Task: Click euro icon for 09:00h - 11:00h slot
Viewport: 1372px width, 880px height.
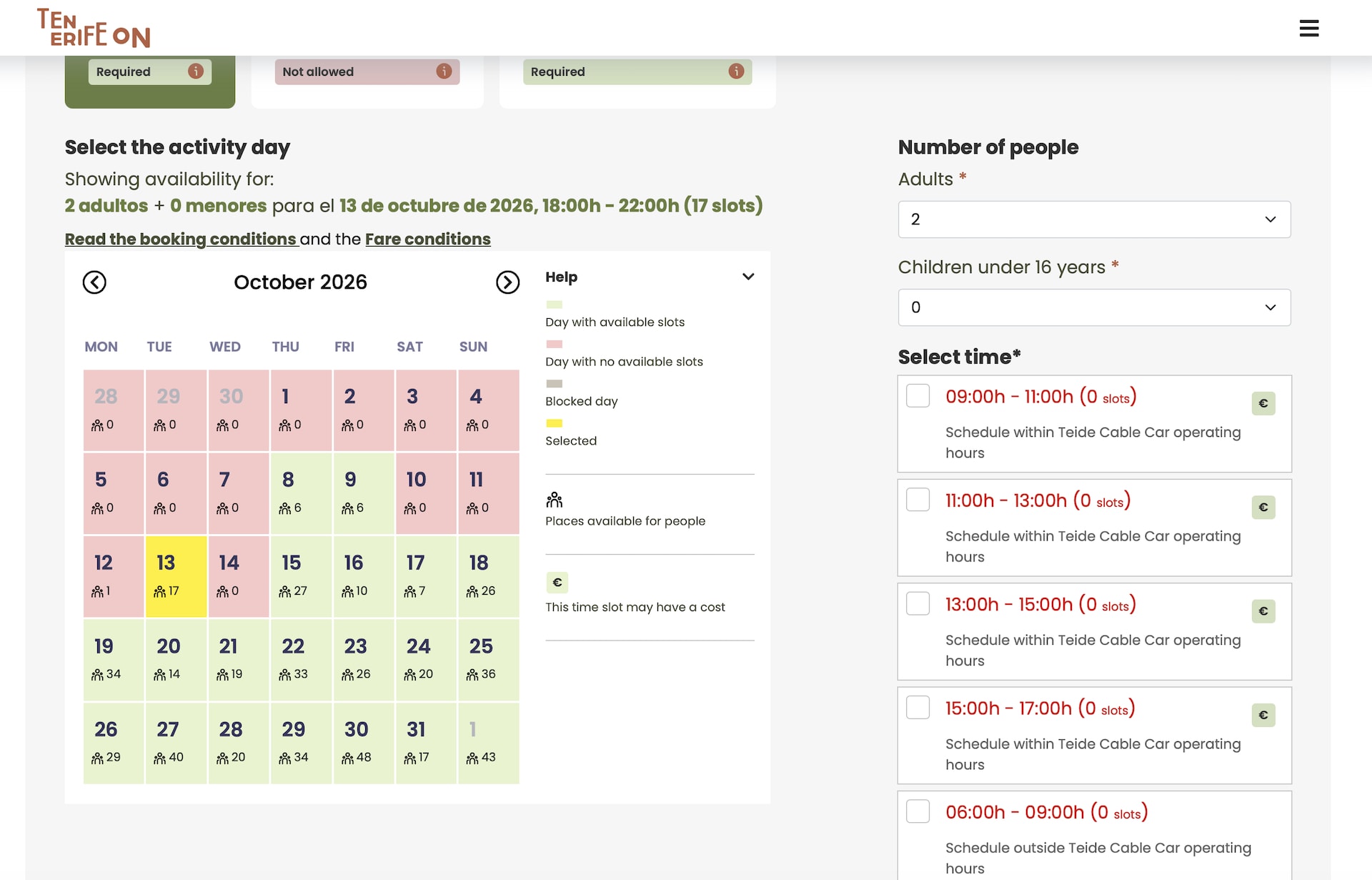Action: coord(1263,403)
